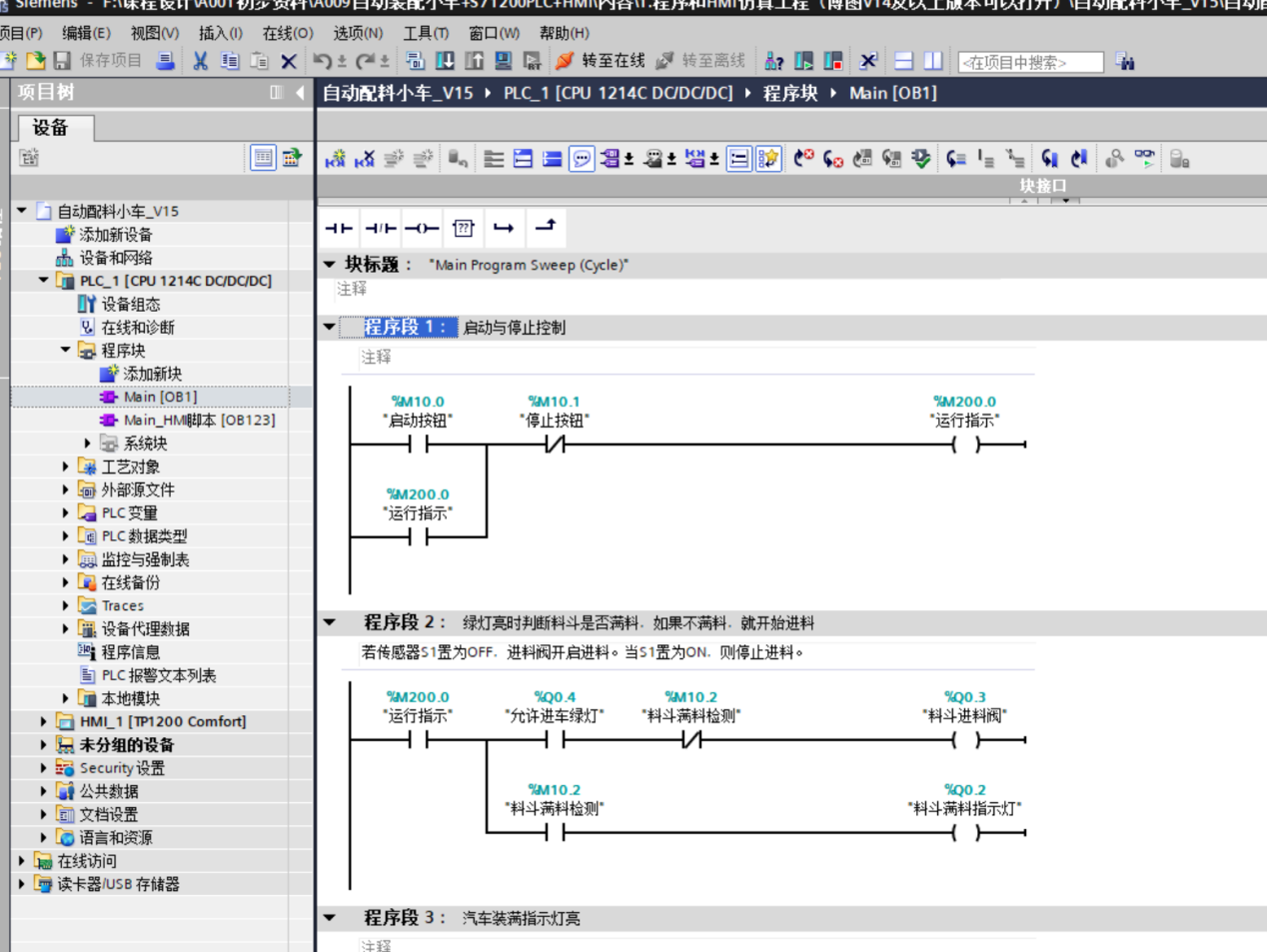Screen dimensions: 1267x952
Task: Click the Save project icon
Action: pyautogui.click(x=62, y=61)
